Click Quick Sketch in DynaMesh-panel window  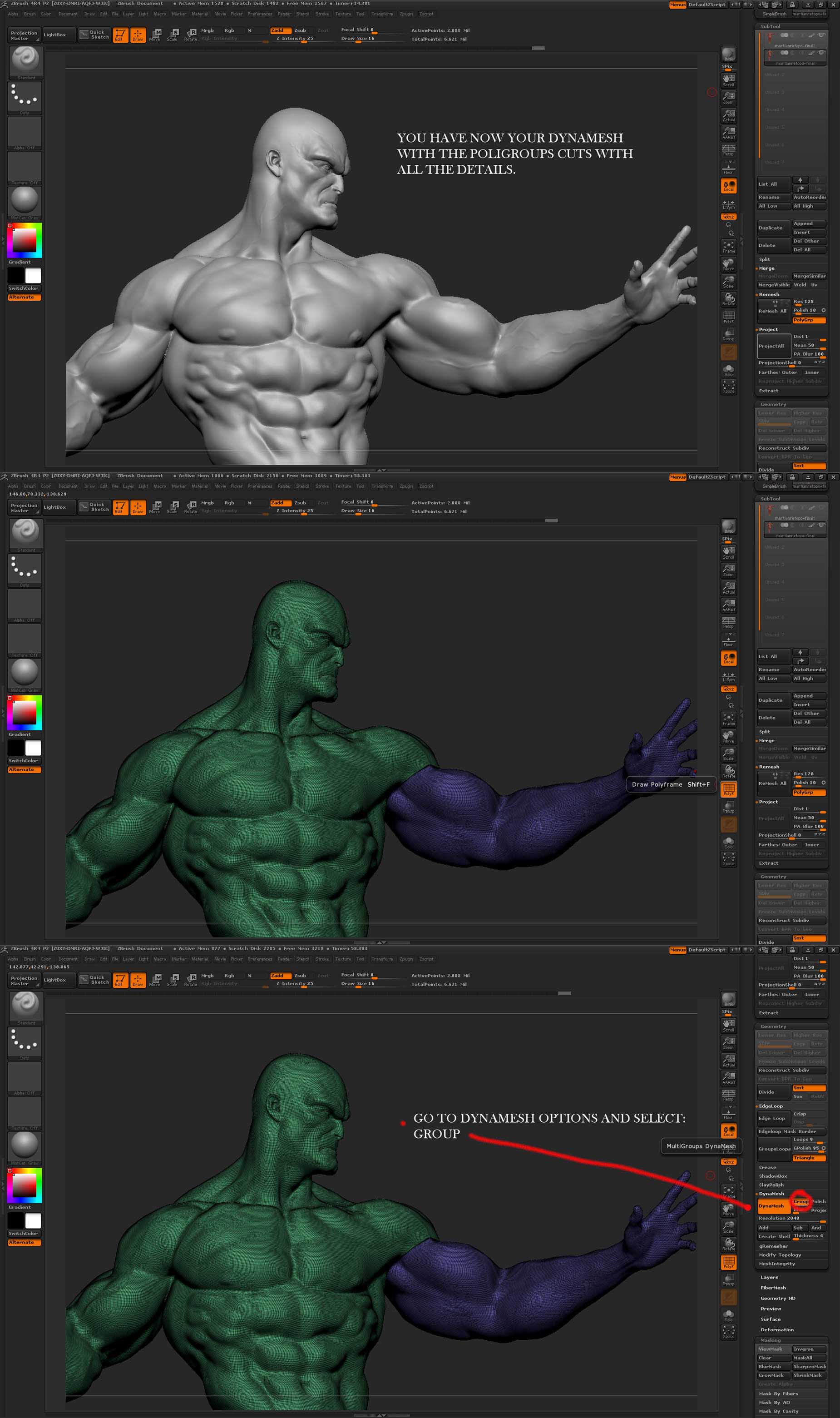point(94,979)
